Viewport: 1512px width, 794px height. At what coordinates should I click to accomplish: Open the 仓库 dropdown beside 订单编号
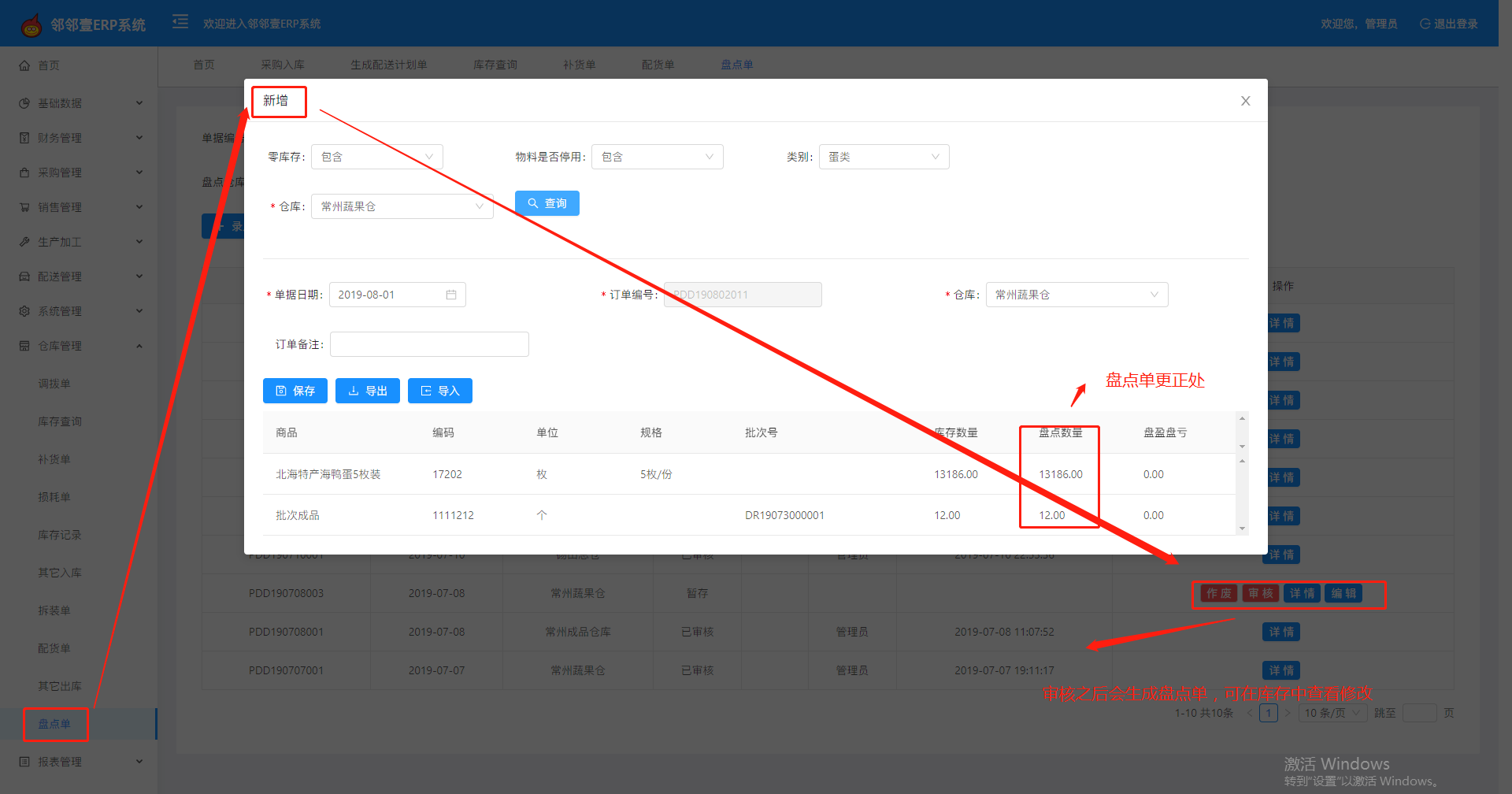1077,295
